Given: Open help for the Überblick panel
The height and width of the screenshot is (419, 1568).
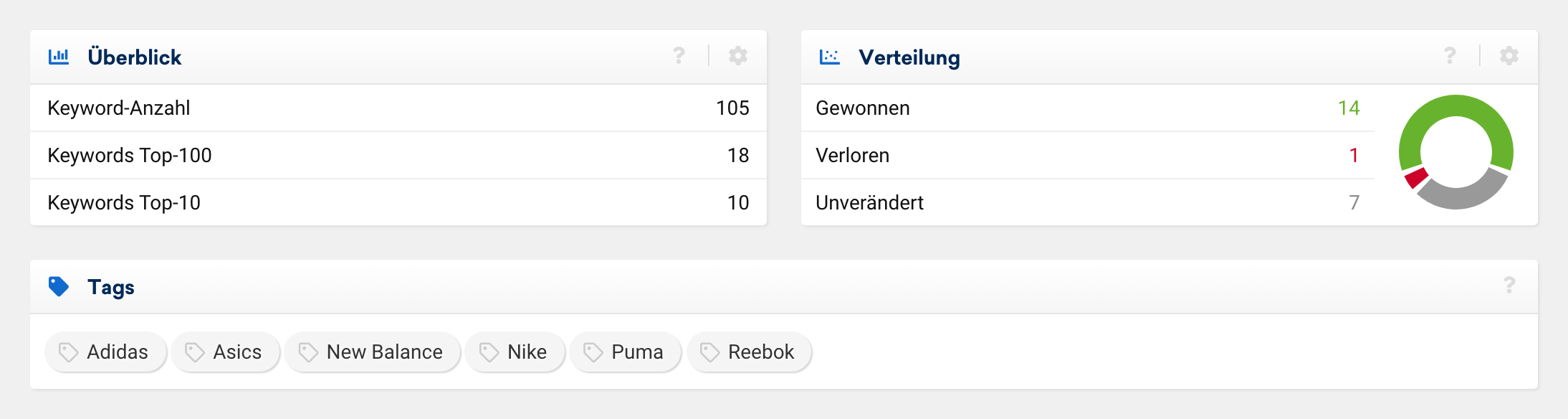Looking at the screenshot, I should click(x=679, y=56).
